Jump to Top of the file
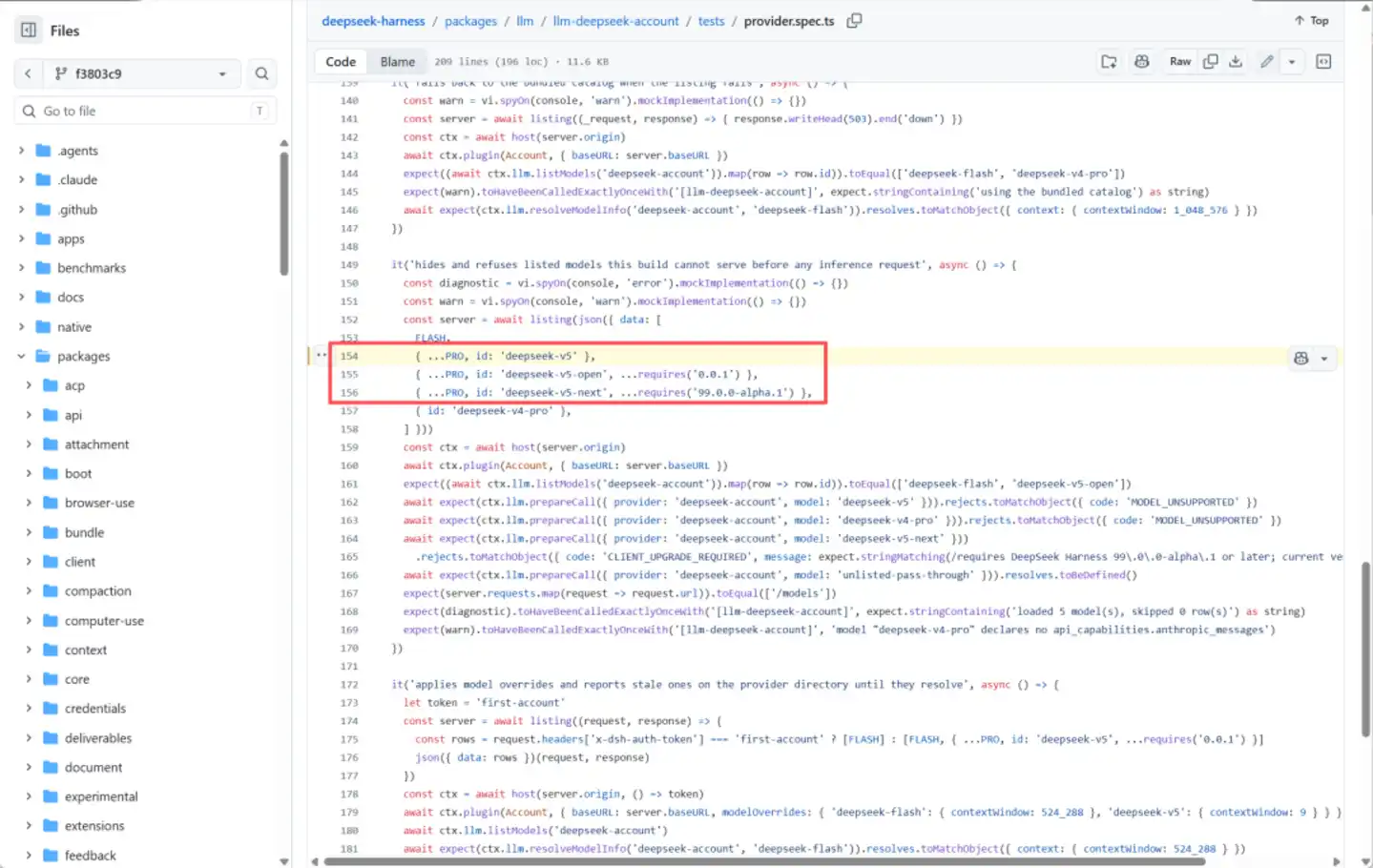 tap(1311, 20)
